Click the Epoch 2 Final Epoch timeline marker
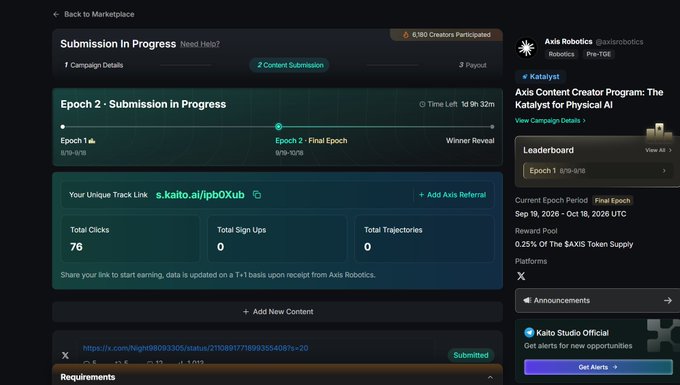 [278, 127]
